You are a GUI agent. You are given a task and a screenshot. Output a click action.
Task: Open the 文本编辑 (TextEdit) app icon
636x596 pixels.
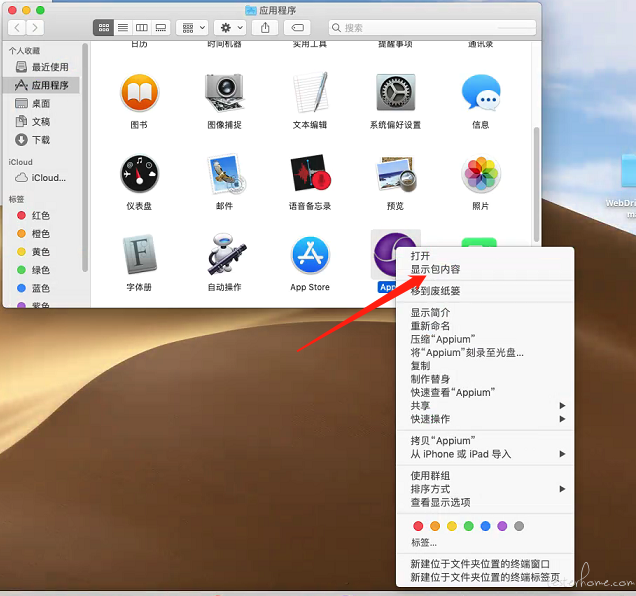click(x=310, y=93)
